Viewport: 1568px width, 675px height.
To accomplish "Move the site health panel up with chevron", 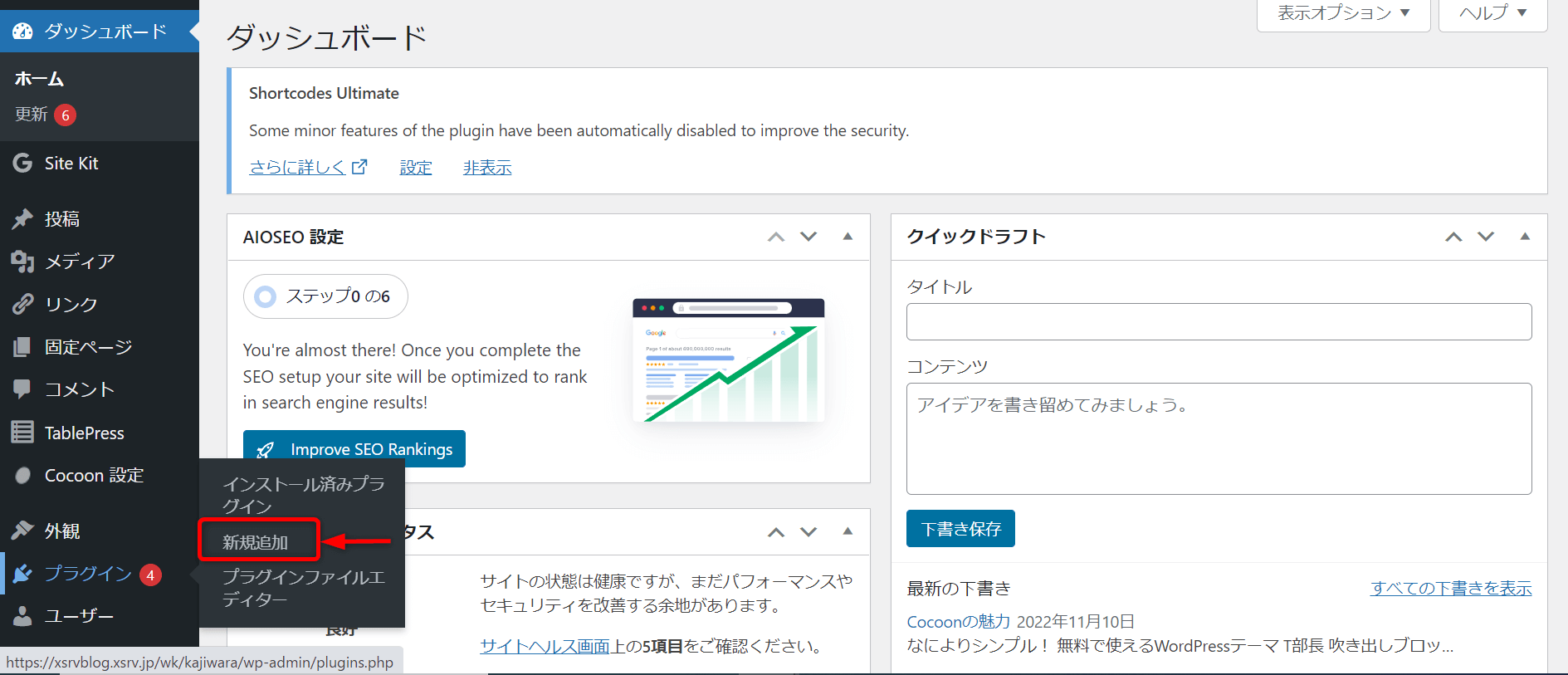I will point(776,532).
